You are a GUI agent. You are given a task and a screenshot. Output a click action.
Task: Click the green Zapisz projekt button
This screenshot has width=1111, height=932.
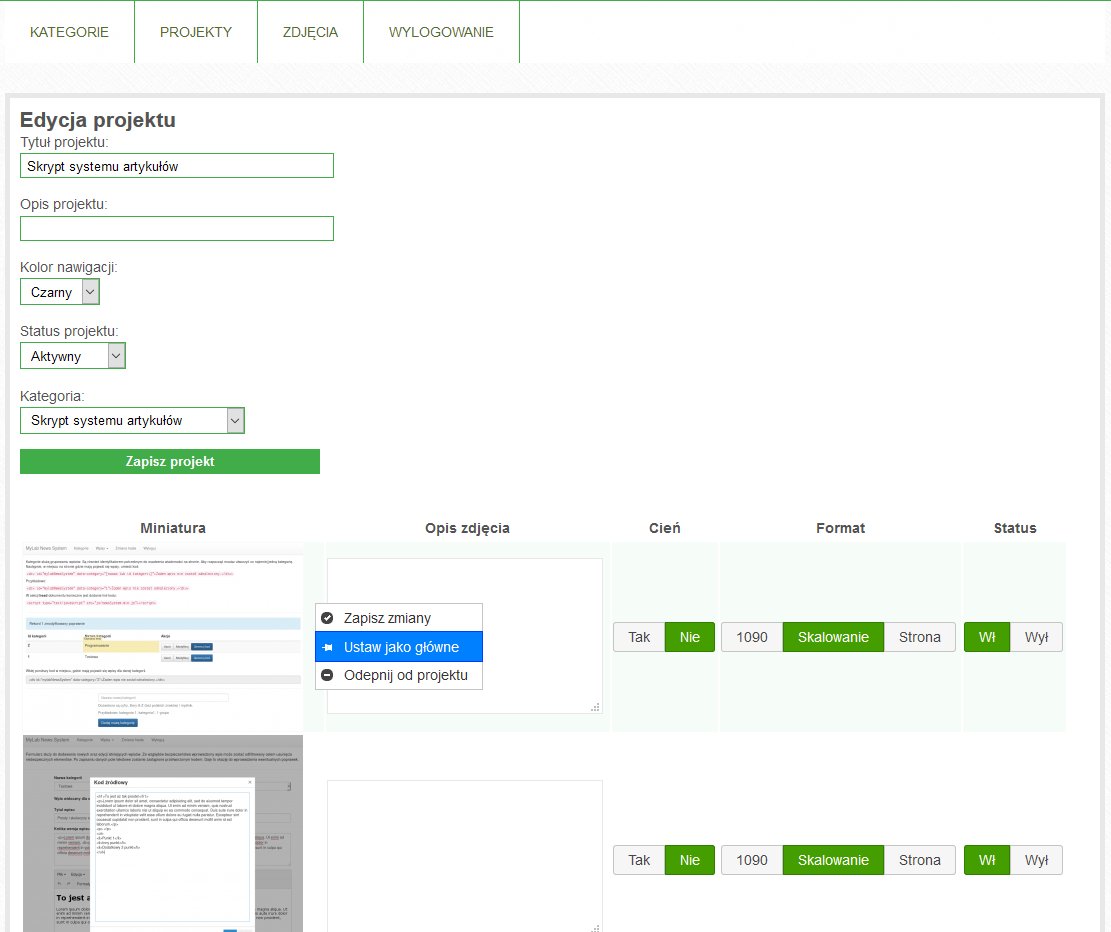point(170,461)
